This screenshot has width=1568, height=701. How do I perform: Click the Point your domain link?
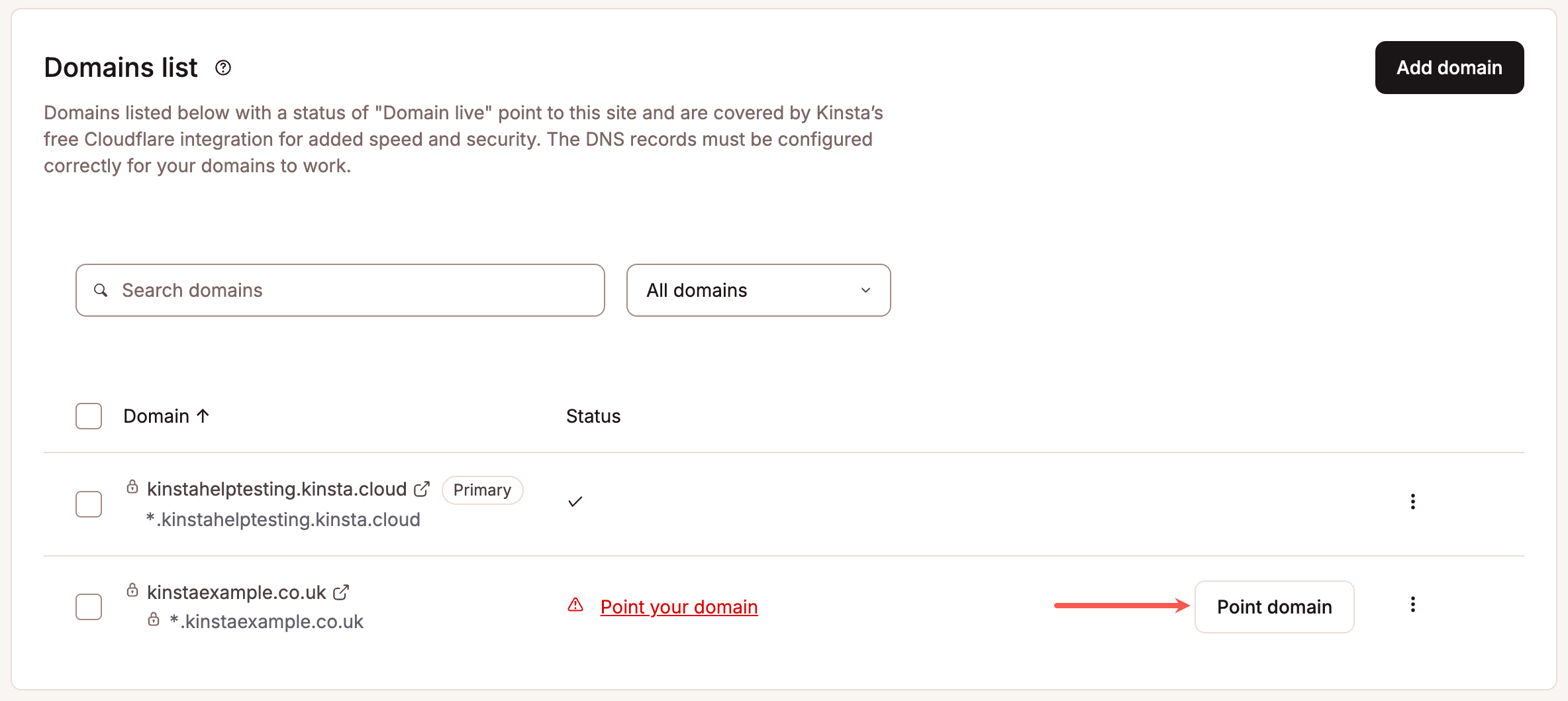pyautogui.click(x=678, y=606)
